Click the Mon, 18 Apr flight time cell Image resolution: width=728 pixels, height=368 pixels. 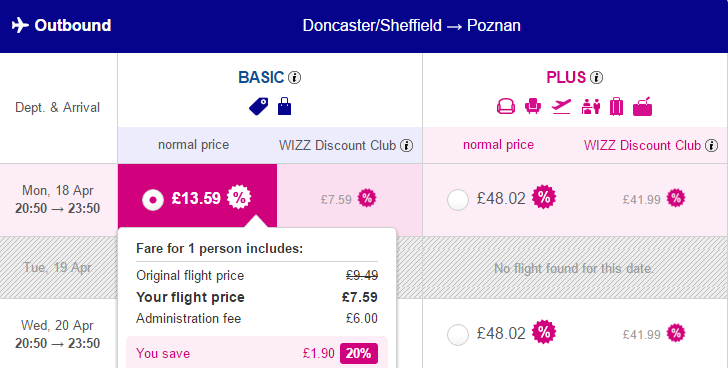click(58, 200)
